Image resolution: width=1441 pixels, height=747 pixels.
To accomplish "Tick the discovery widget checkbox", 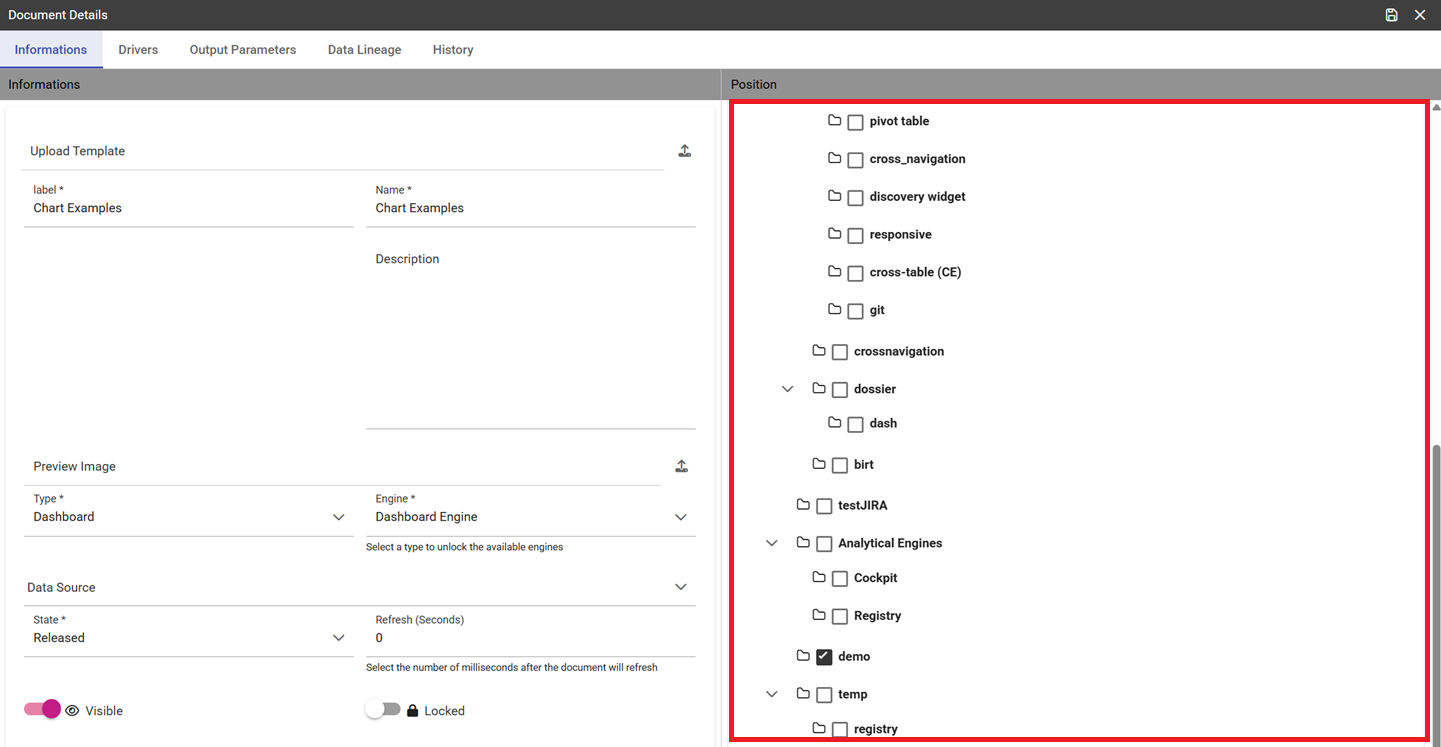I will (x=855, y=198).
